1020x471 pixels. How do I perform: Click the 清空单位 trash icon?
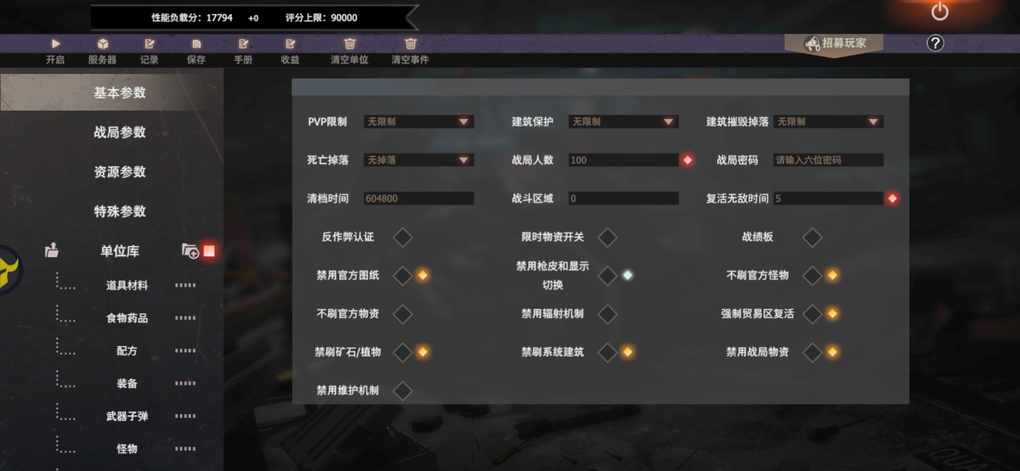tap(350, 44)
